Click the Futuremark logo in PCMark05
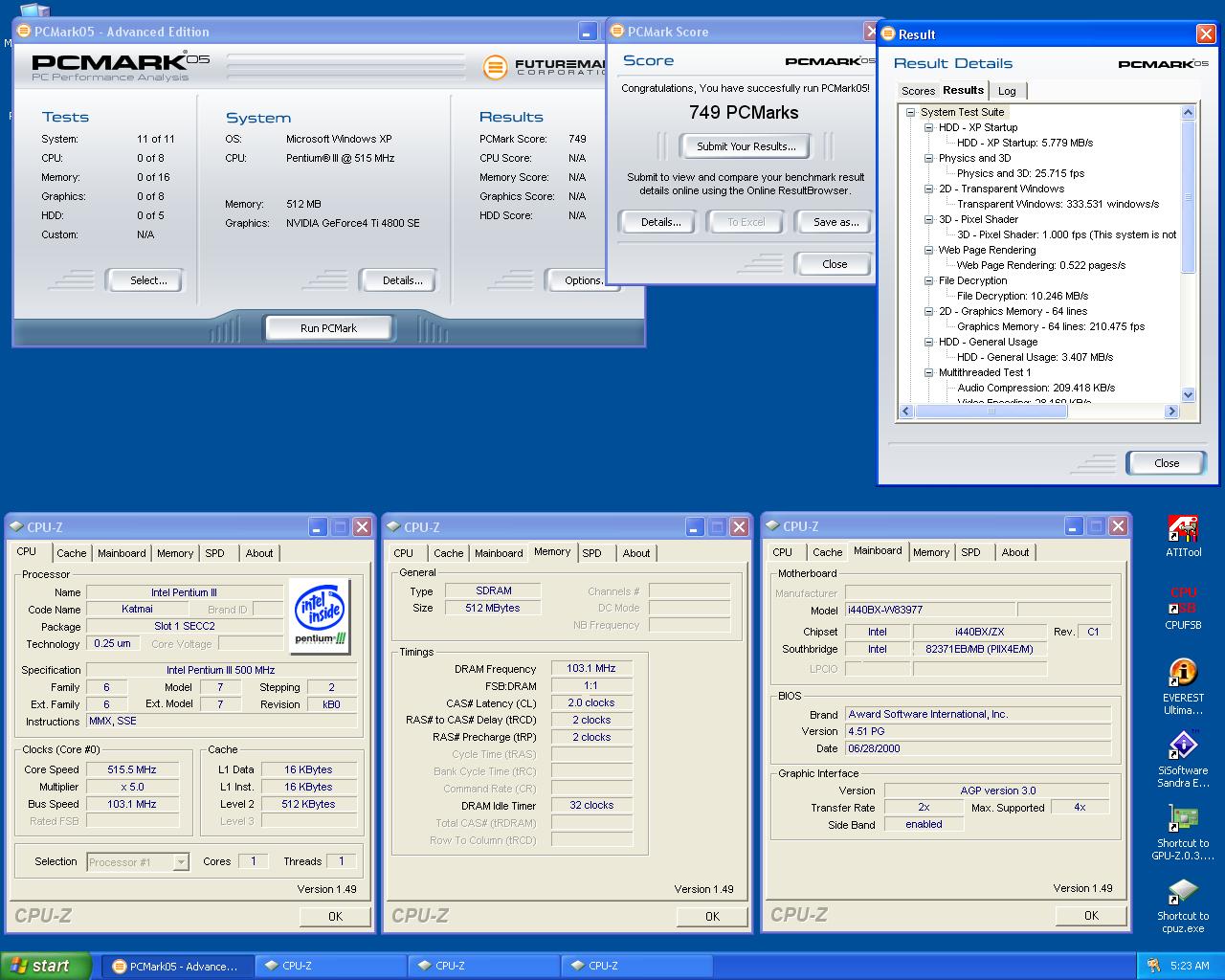Viewport: 1225px width, 980px height. [544, 67]
